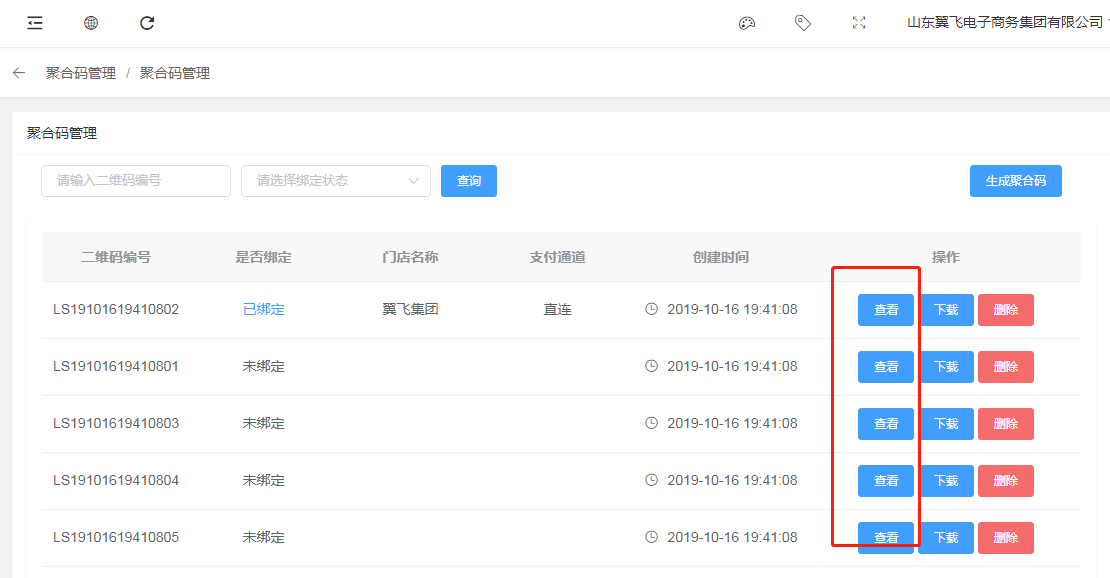Click the 查询 search button
The image size is (1110, 578).
point(469,181)
